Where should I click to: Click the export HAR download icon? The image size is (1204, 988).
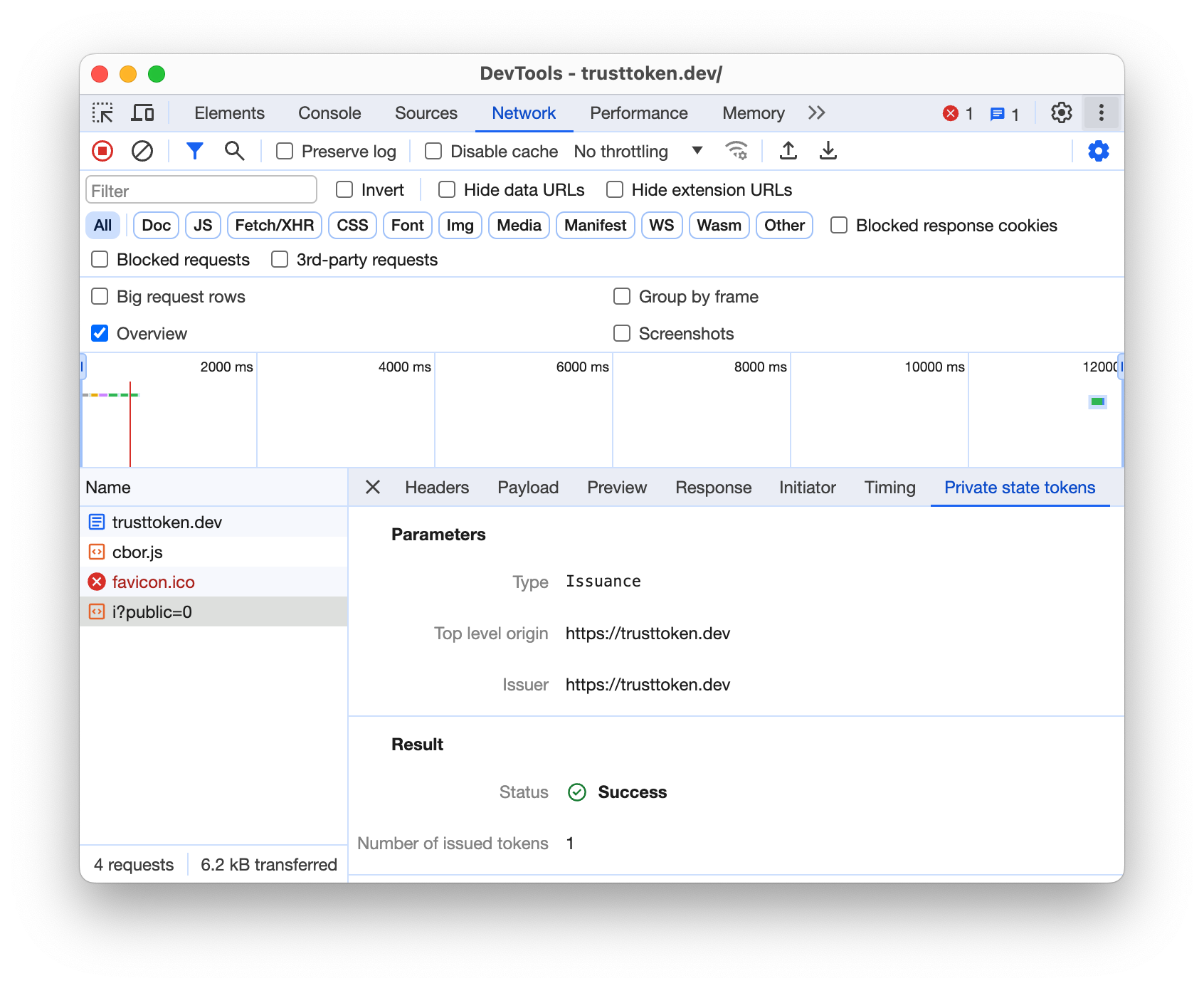(828, 151)
